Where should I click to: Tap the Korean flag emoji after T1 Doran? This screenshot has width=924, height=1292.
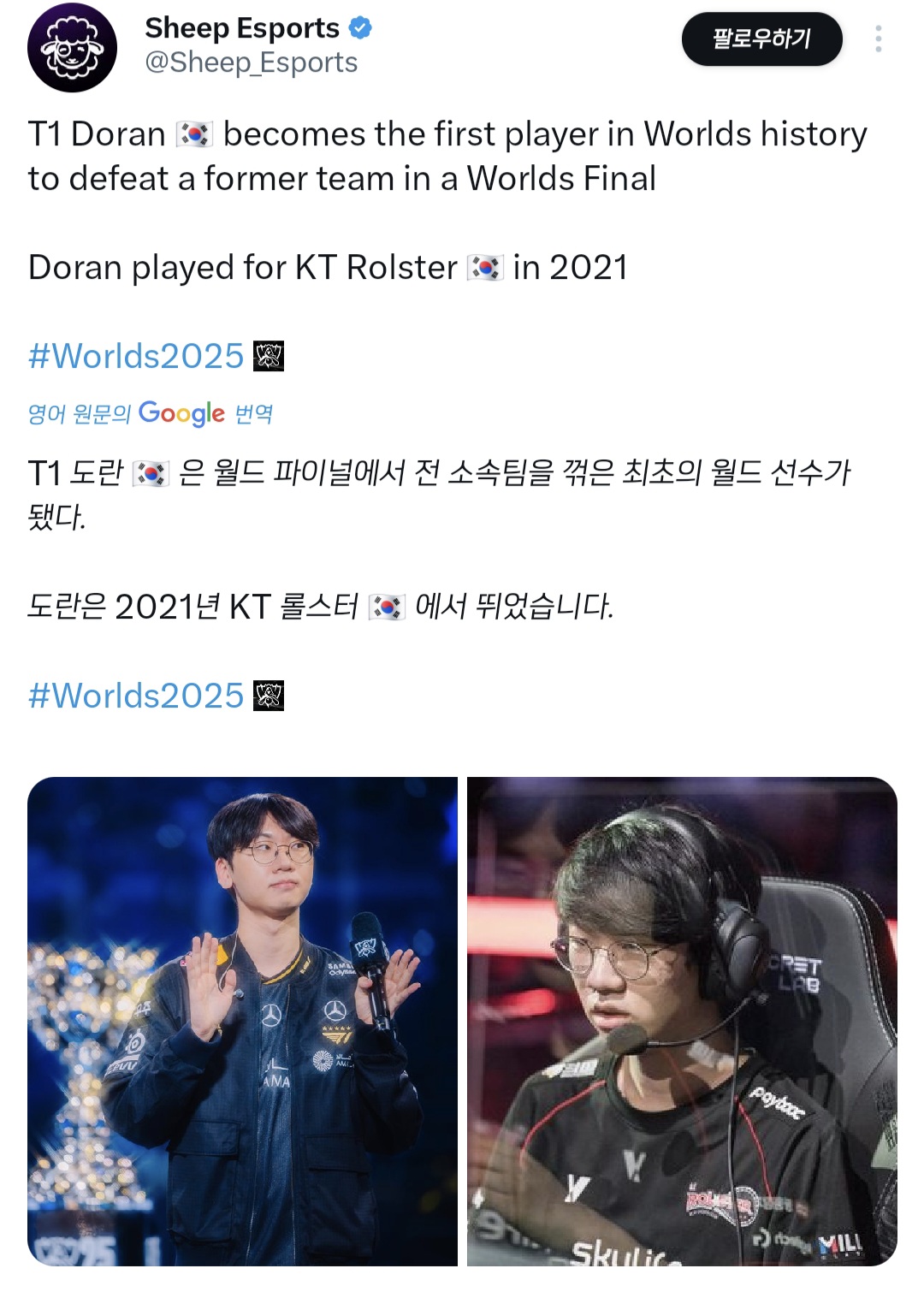pos(194,134)
